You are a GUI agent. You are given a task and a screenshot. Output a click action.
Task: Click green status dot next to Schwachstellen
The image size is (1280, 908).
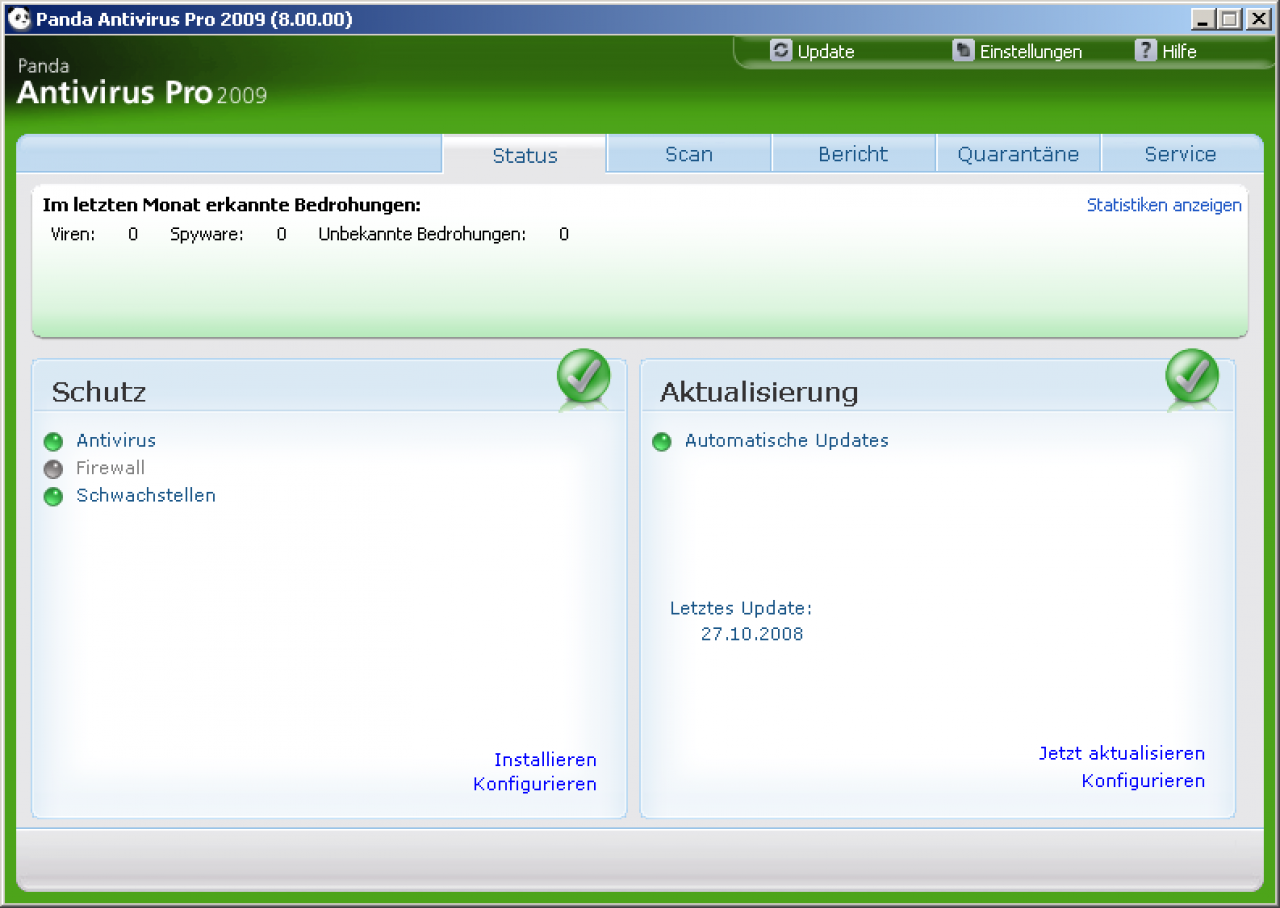point(53,497)
